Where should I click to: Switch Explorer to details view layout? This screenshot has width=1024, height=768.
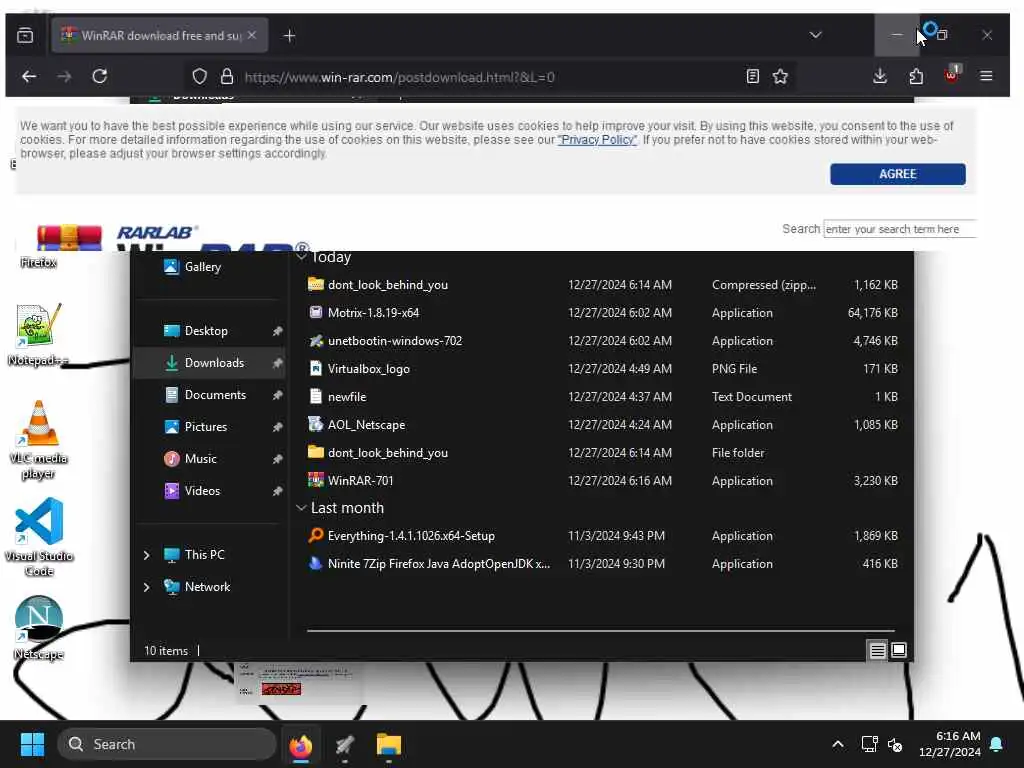point(877,650)
